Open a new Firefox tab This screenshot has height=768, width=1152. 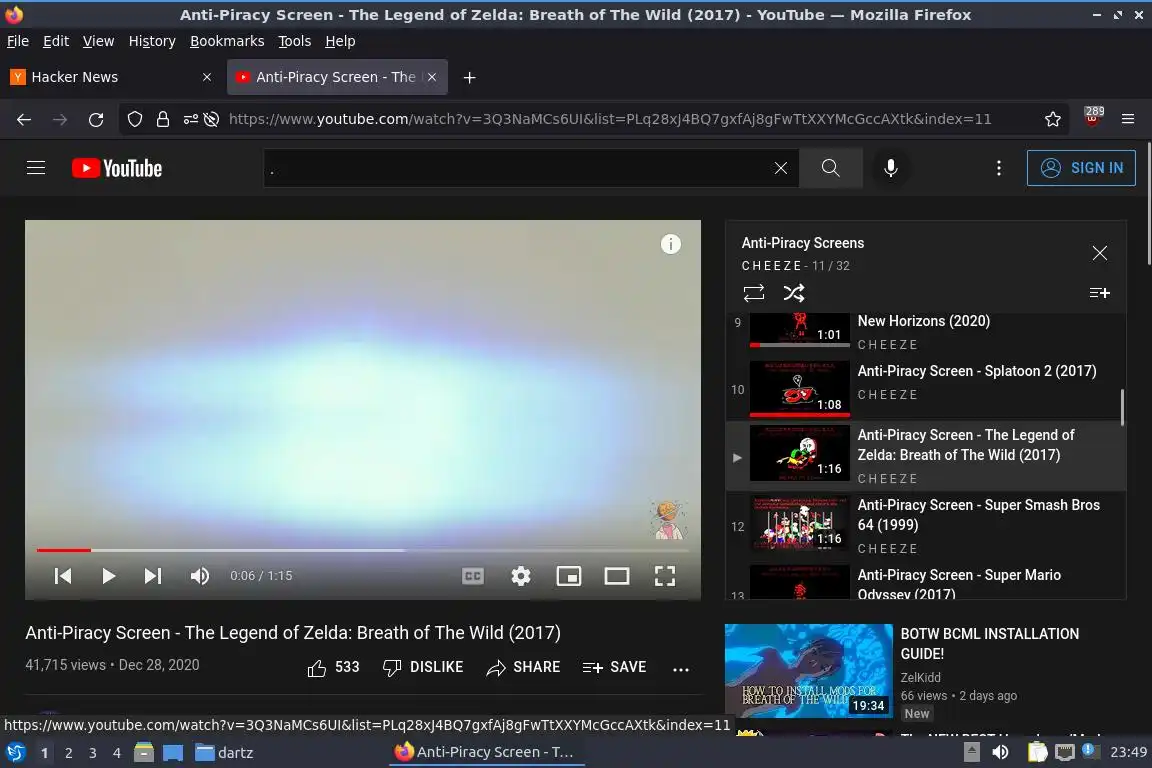469,77
